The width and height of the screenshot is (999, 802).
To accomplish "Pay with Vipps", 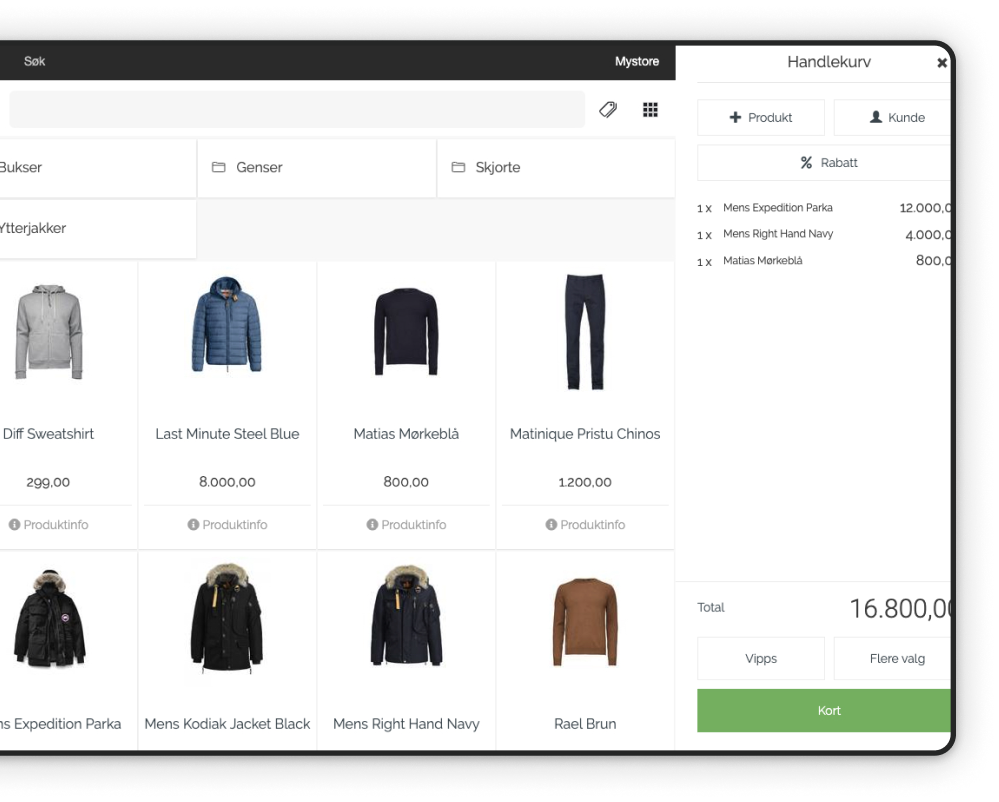I will pyautogui.click(x=761, y=659).
